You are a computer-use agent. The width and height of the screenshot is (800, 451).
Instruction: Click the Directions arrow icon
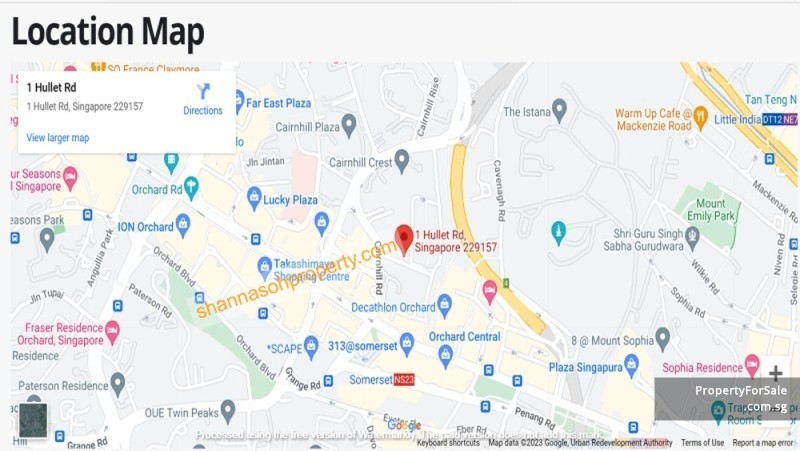pos(203,91)
